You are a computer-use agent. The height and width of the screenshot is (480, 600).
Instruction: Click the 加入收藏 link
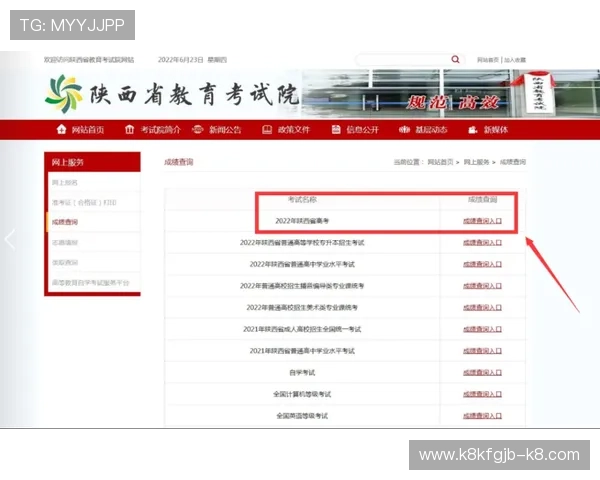coord(515,60)
